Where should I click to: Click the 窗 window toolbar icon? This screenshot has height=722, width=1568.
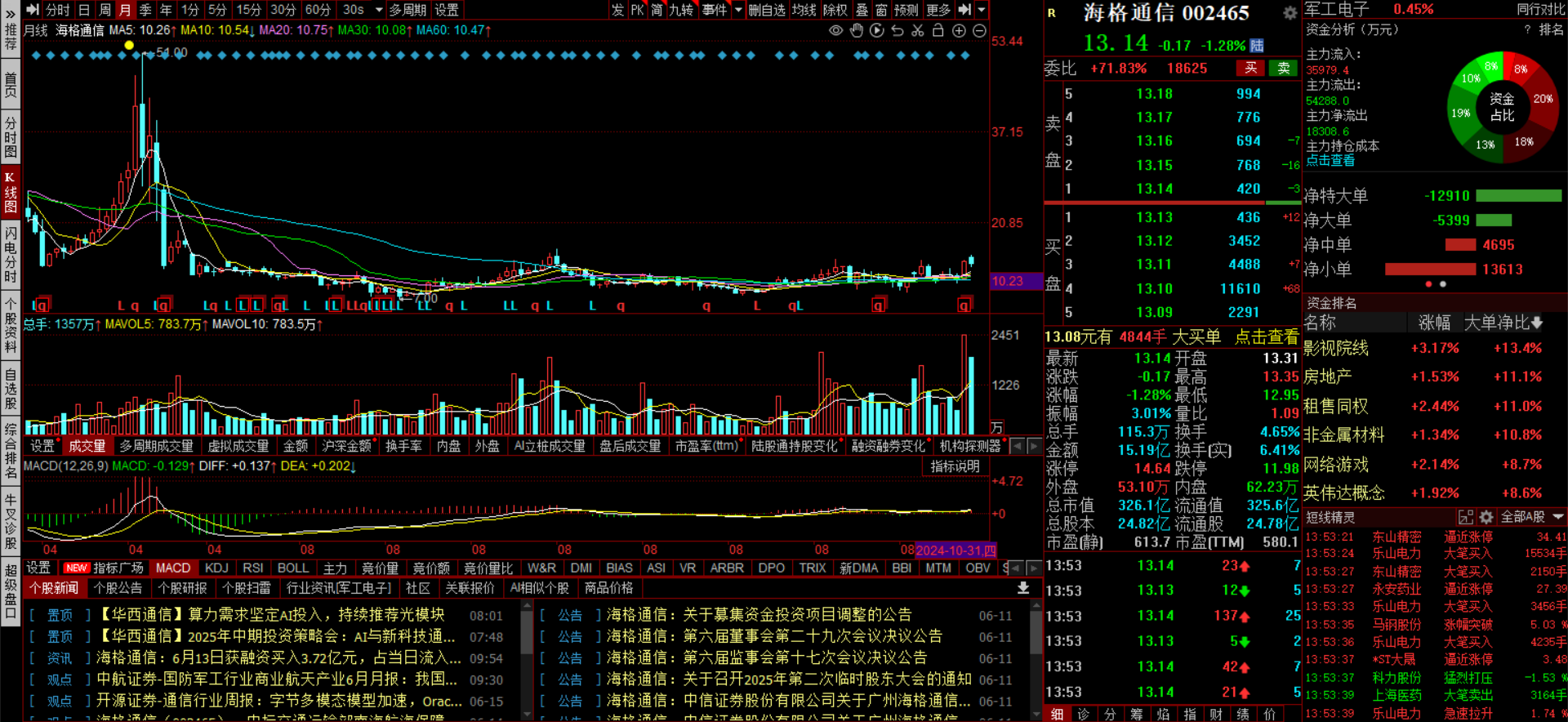point(881,10)
